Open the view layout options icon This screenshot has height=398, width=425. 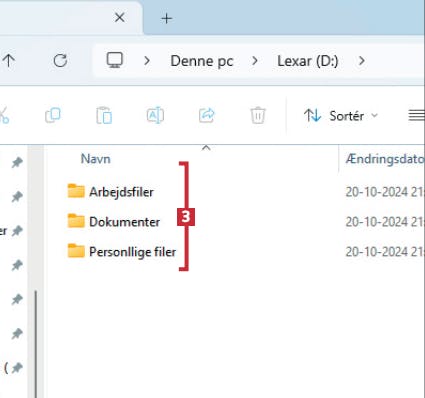pyautogui.click(x=417, y=116)
